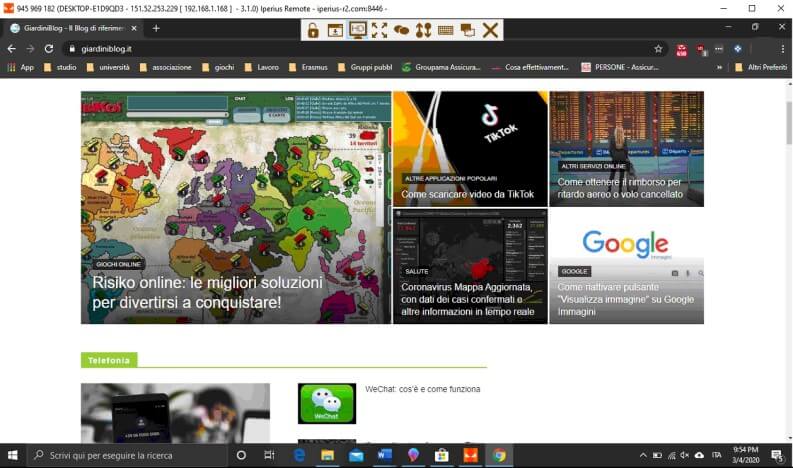This screenshot has height=468, width=793.
Task: Show hidden system tray icons
Action: coord(643,455)
